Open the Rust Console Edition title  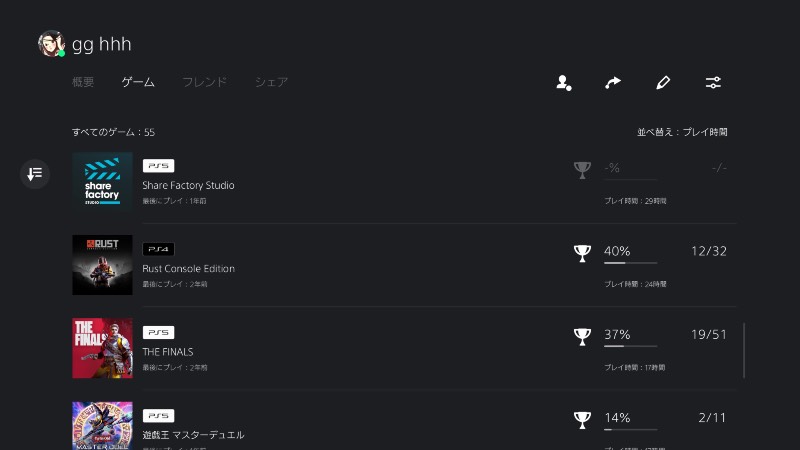[188, 268]
